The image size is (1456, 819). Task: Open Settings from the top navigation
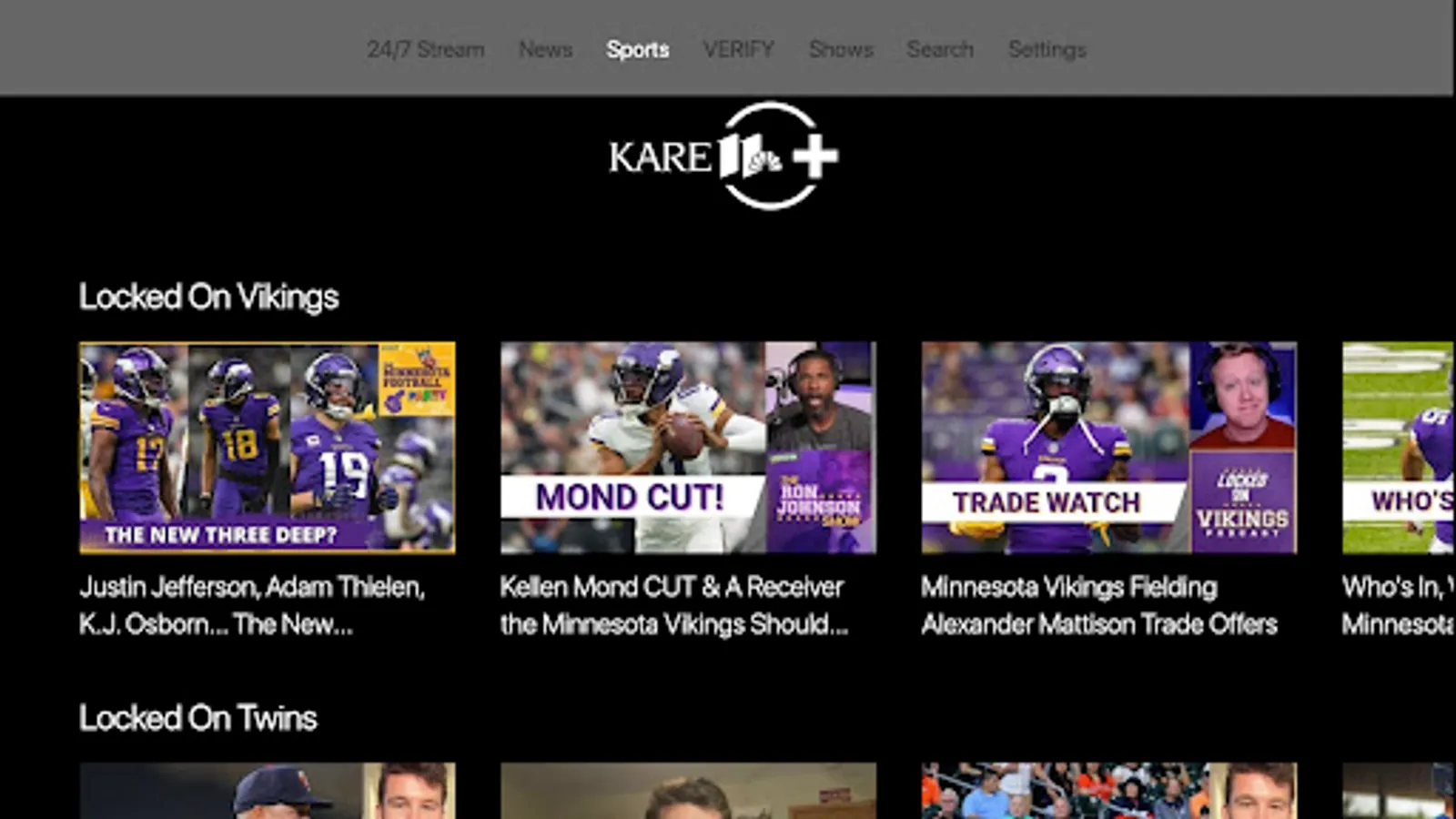1047,49
